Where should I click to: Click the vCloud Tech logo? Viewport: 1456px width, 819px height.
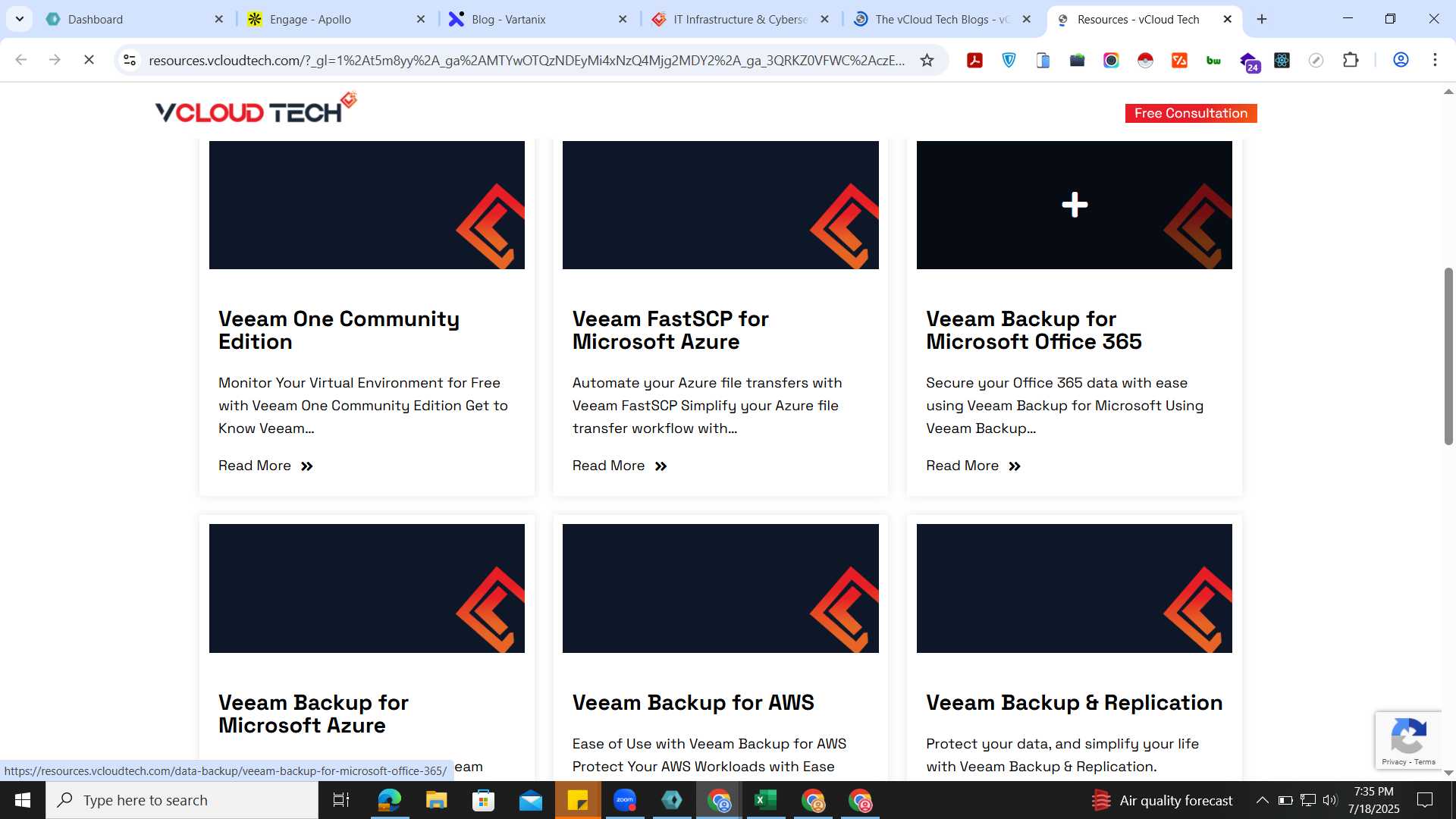coord(256,108)
